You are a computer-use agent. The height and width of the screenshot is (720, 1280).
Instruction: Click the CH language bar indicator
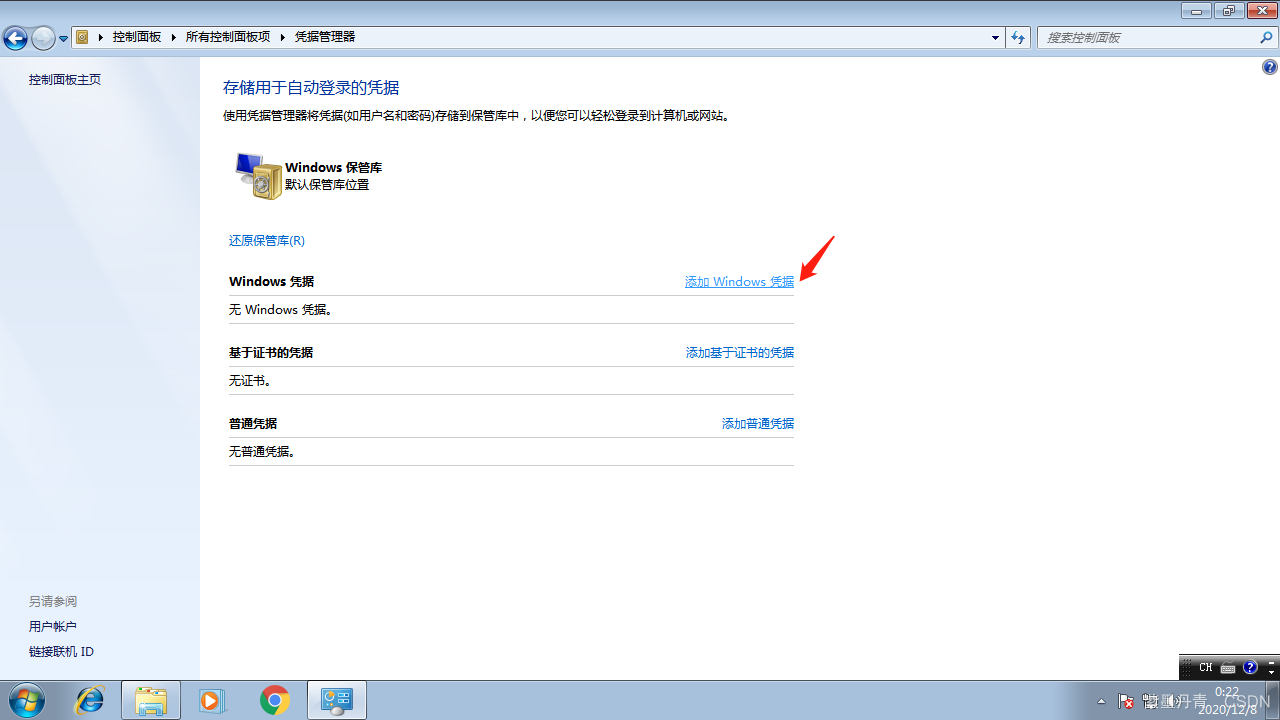[x=1205, y=668]
